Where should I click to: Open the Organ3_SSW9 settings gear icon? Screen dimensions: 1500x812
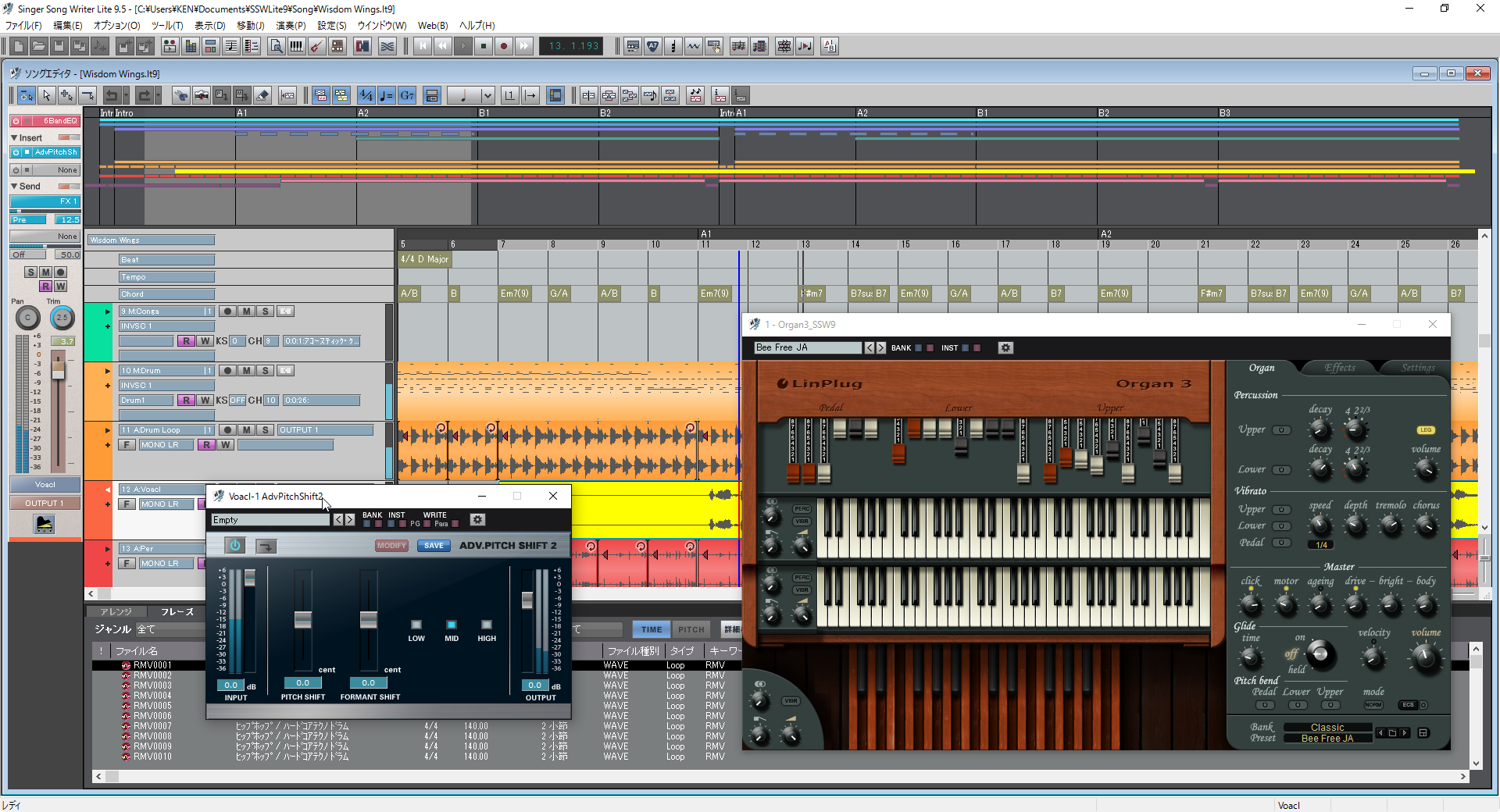(1005, 347)
